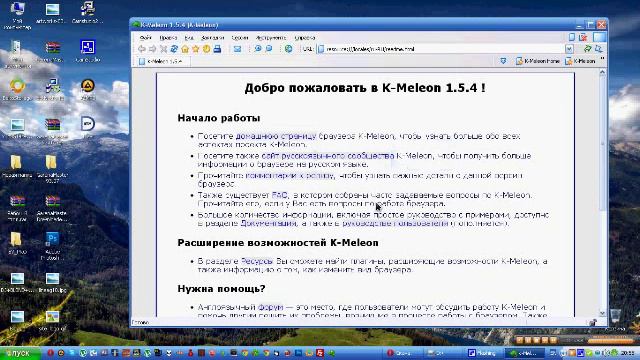The height and width of the screenshot is (360, 640).
Task: Click the heading Начало работы
Action: 219,118
